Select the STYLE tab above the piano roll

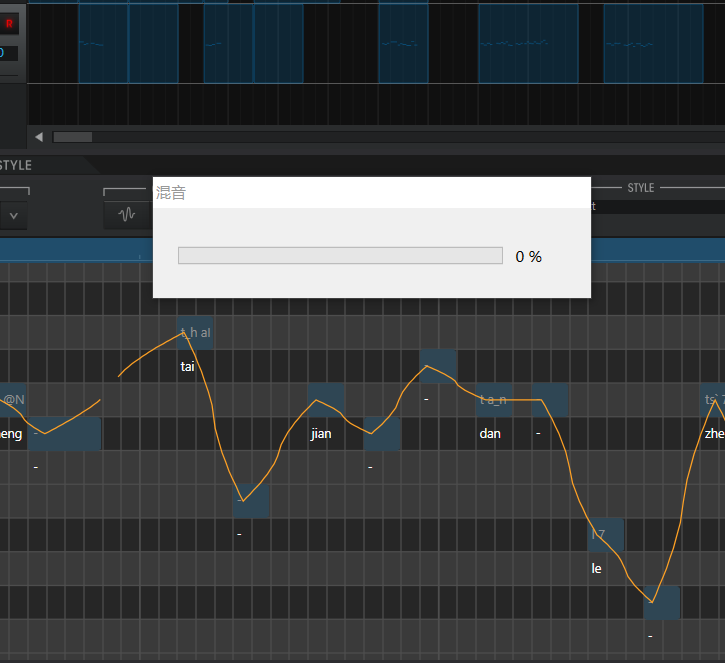[16, 166]
